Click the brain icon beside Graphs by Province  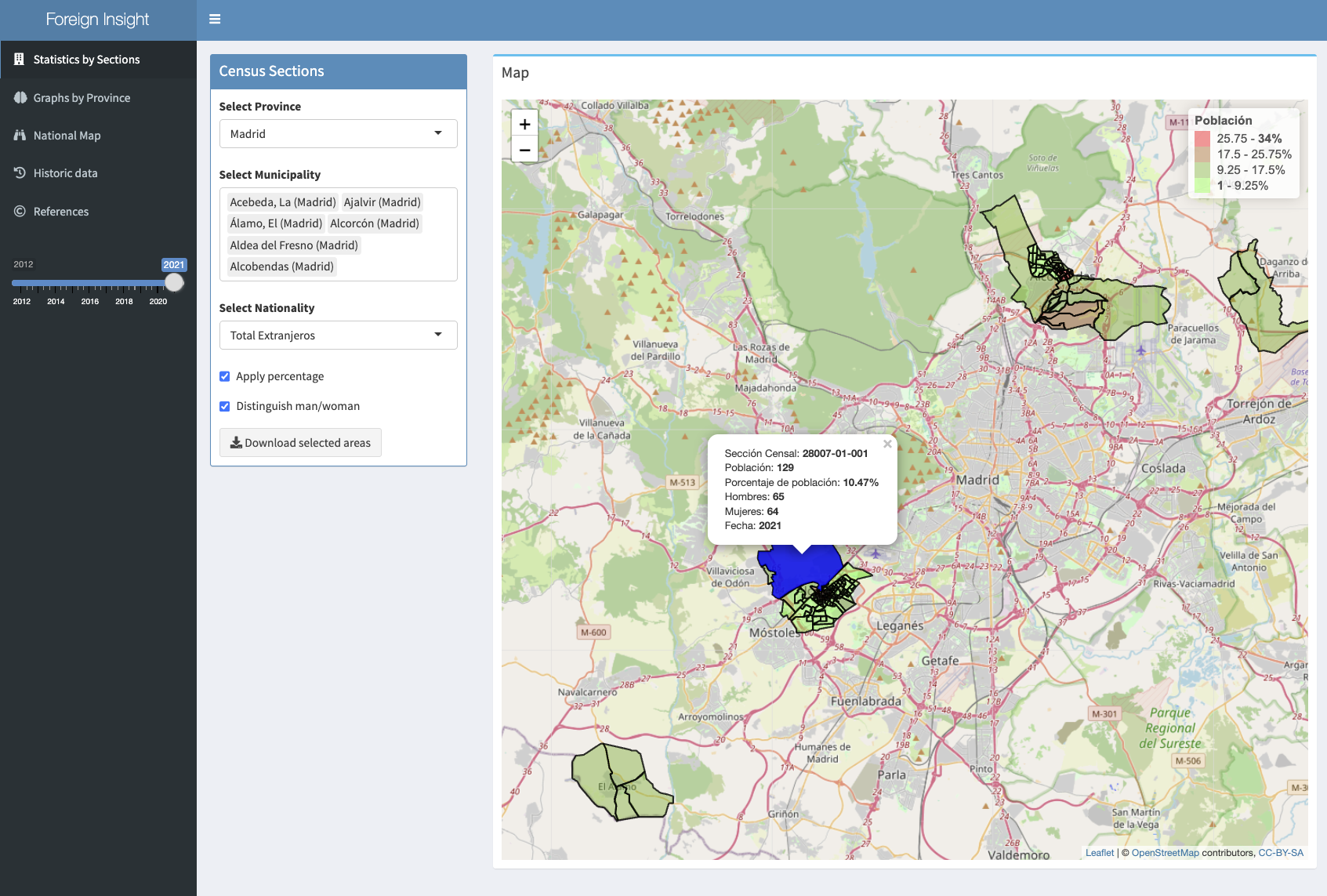pos(20,98)
